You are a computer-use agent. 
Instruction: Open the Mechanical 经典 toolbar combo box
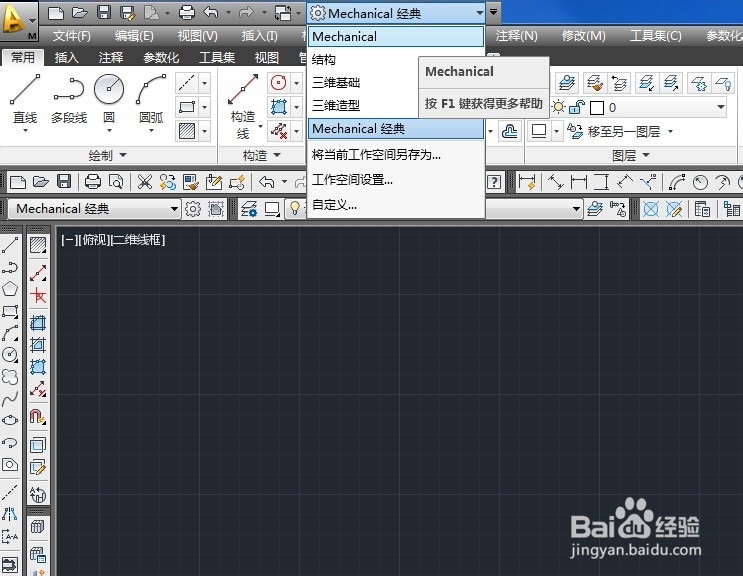(x=95, y=208)
